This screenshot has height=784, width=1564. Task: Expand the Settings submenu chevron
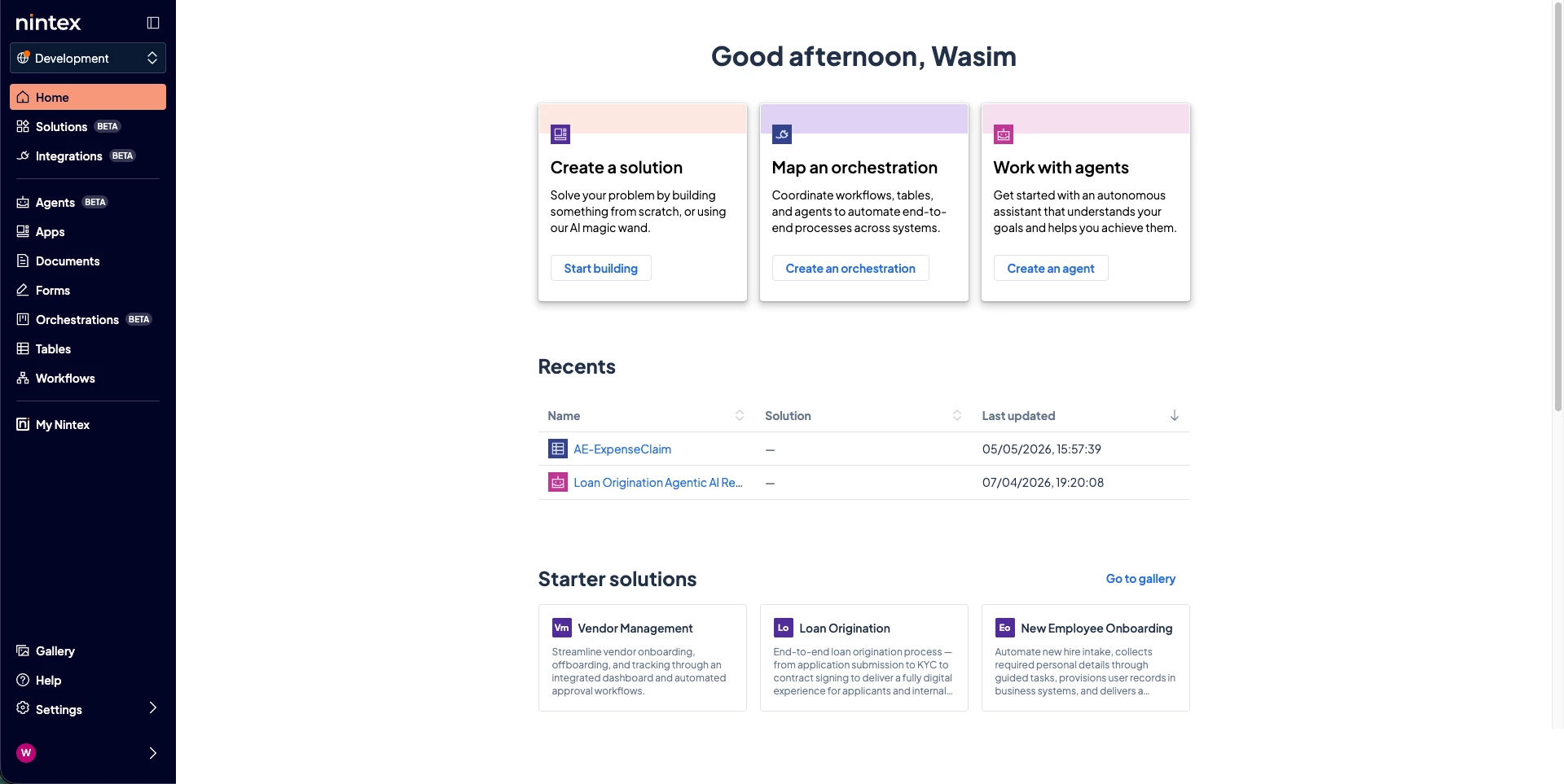(152, 707)
